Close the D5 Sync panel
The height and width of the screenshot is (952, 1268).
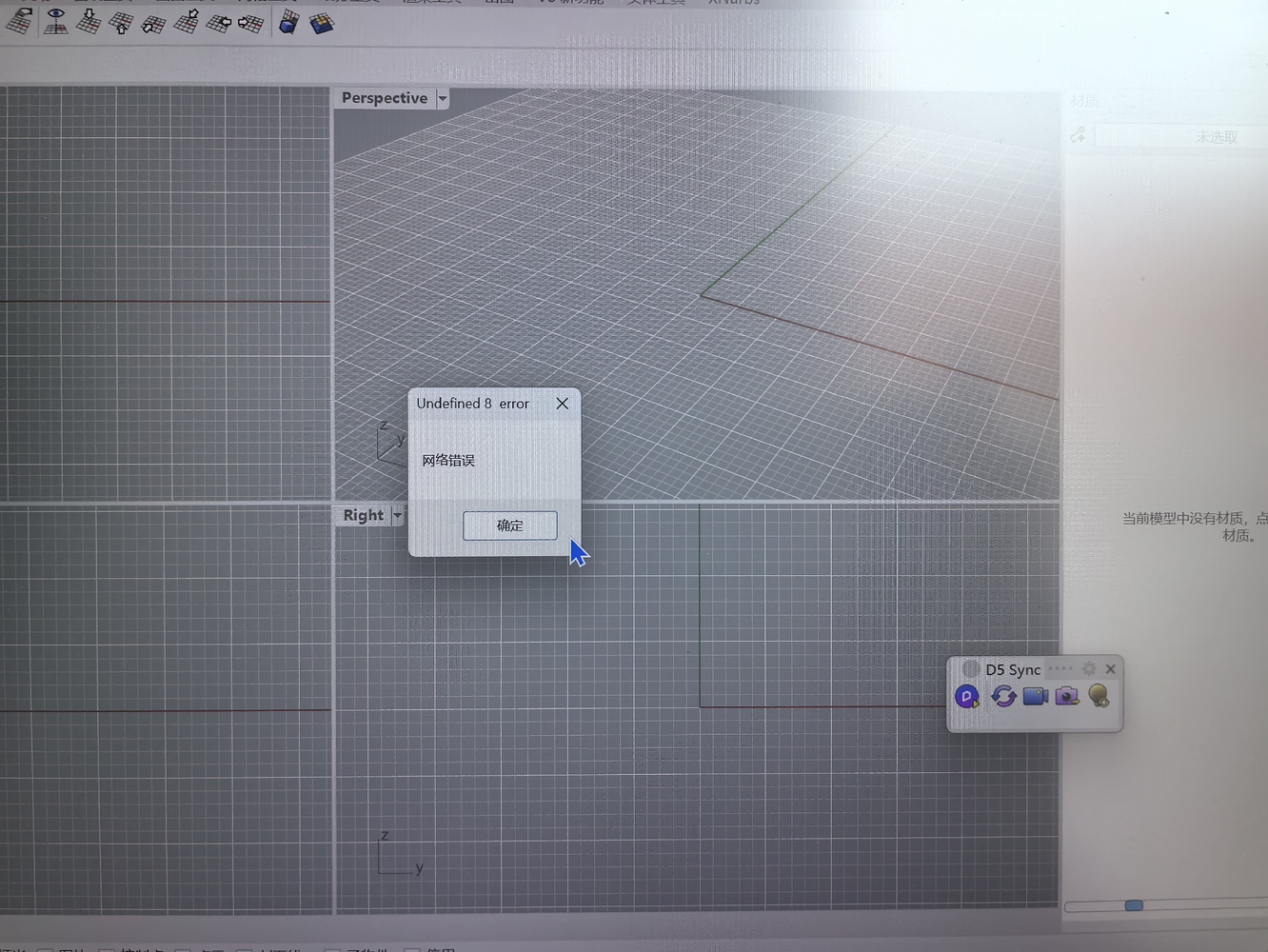(x=1110, y=669)
